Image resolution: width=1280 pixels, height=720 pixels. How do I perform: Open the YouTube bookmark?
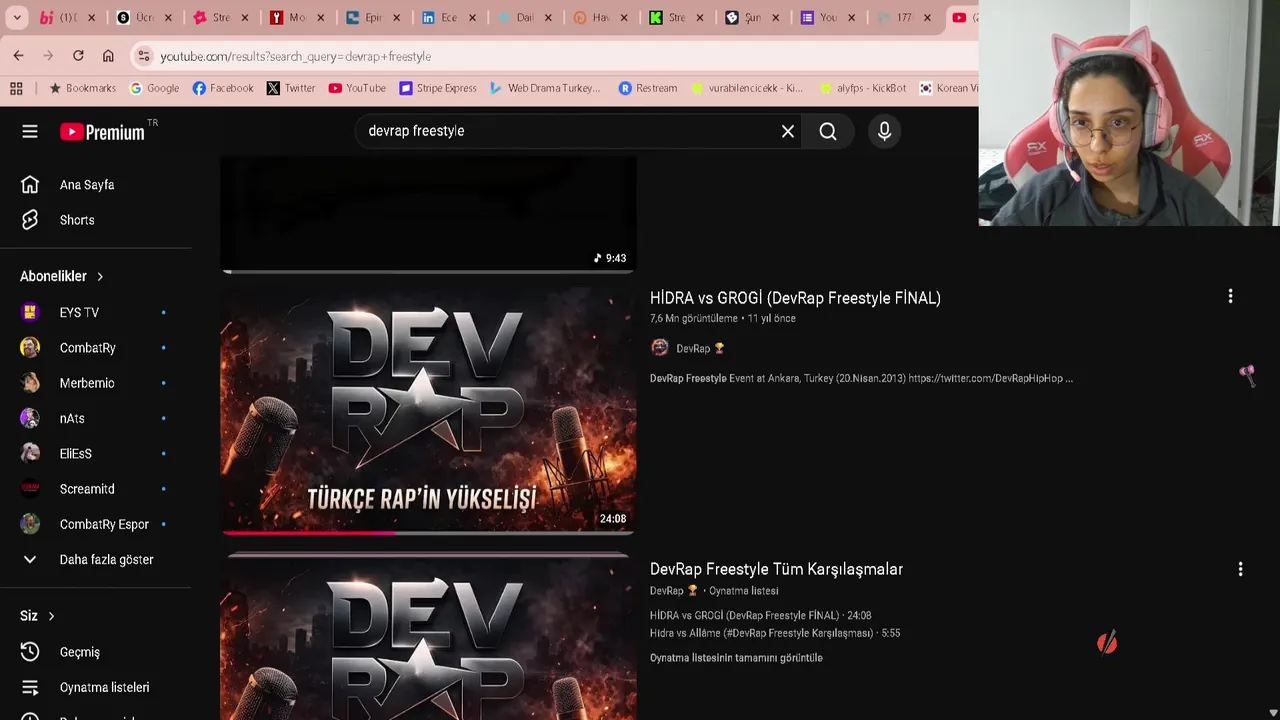357,88
